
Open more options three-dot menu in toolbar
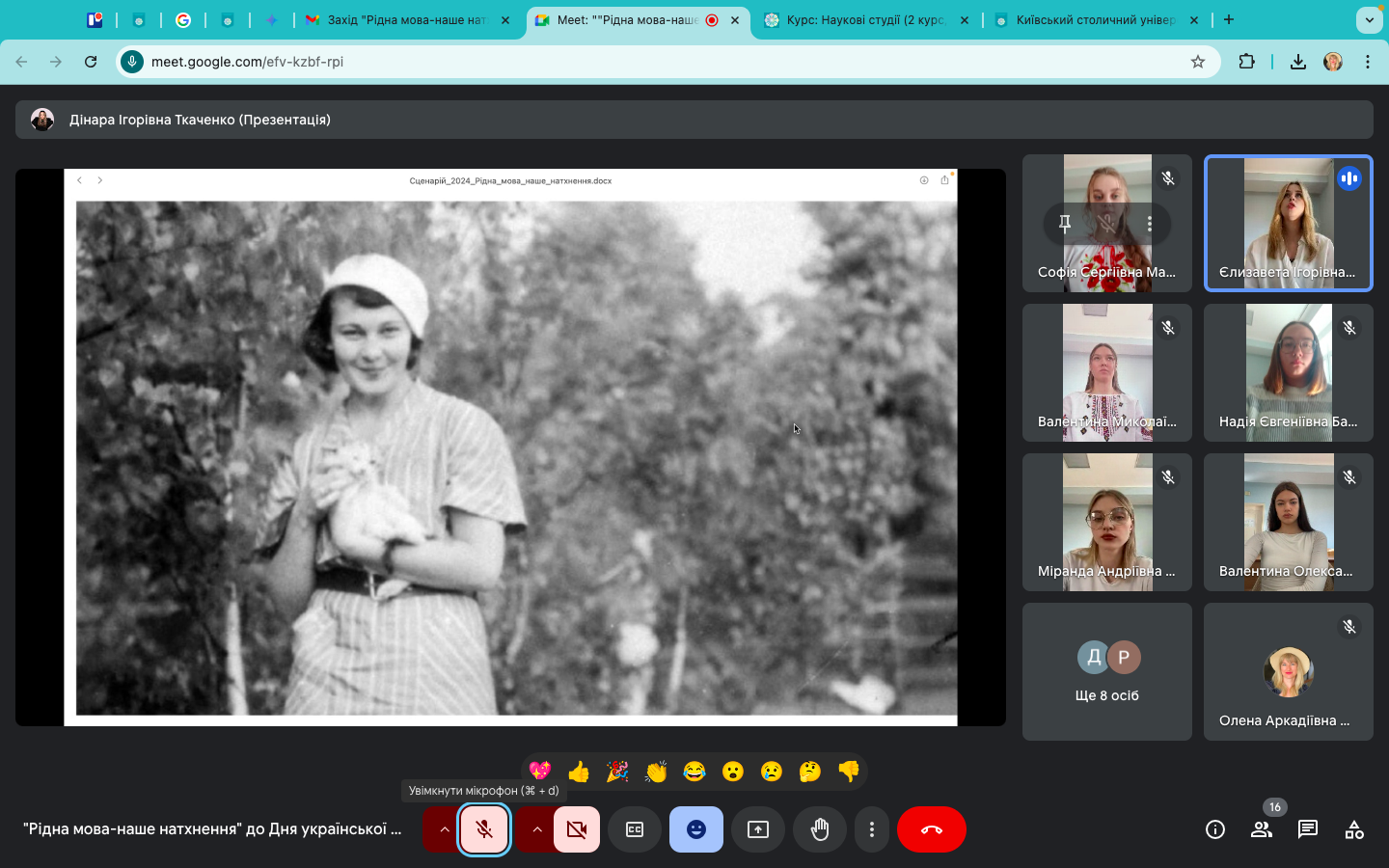[x=872, y=829]
